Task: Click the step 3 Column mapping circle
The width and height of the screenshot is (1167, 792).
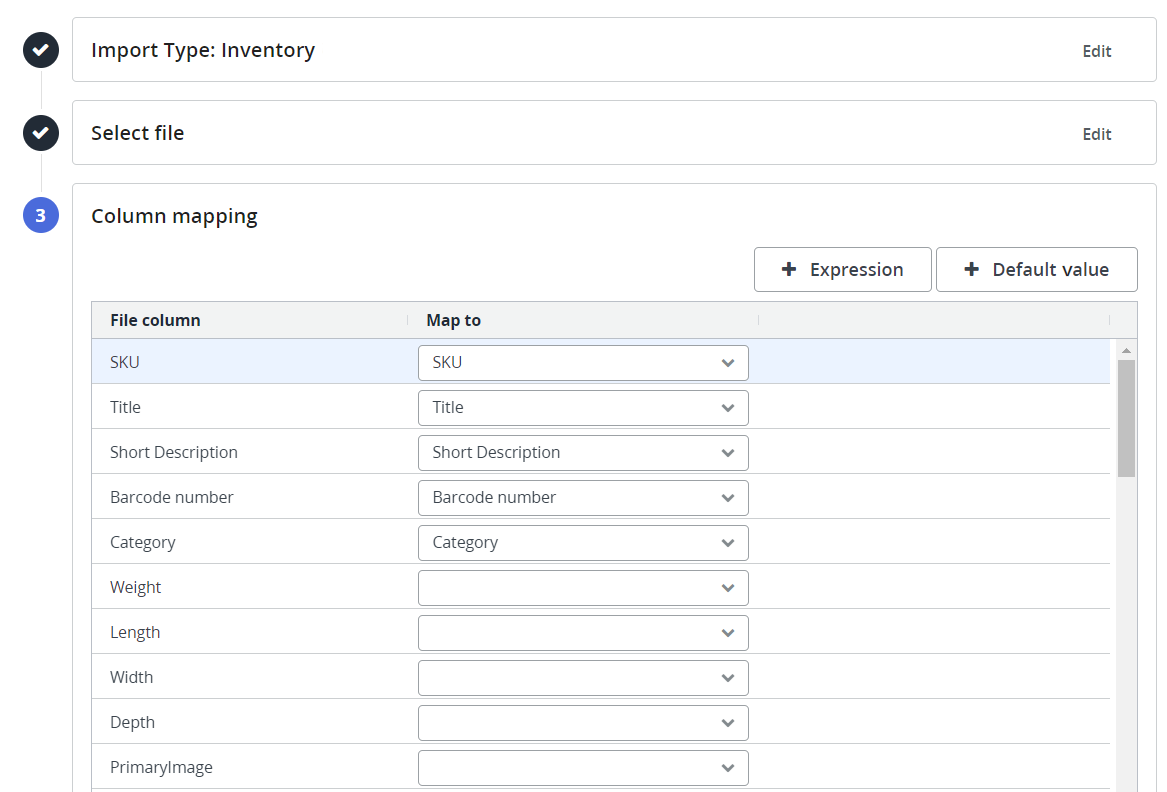Action: click(x=41, y=215)
